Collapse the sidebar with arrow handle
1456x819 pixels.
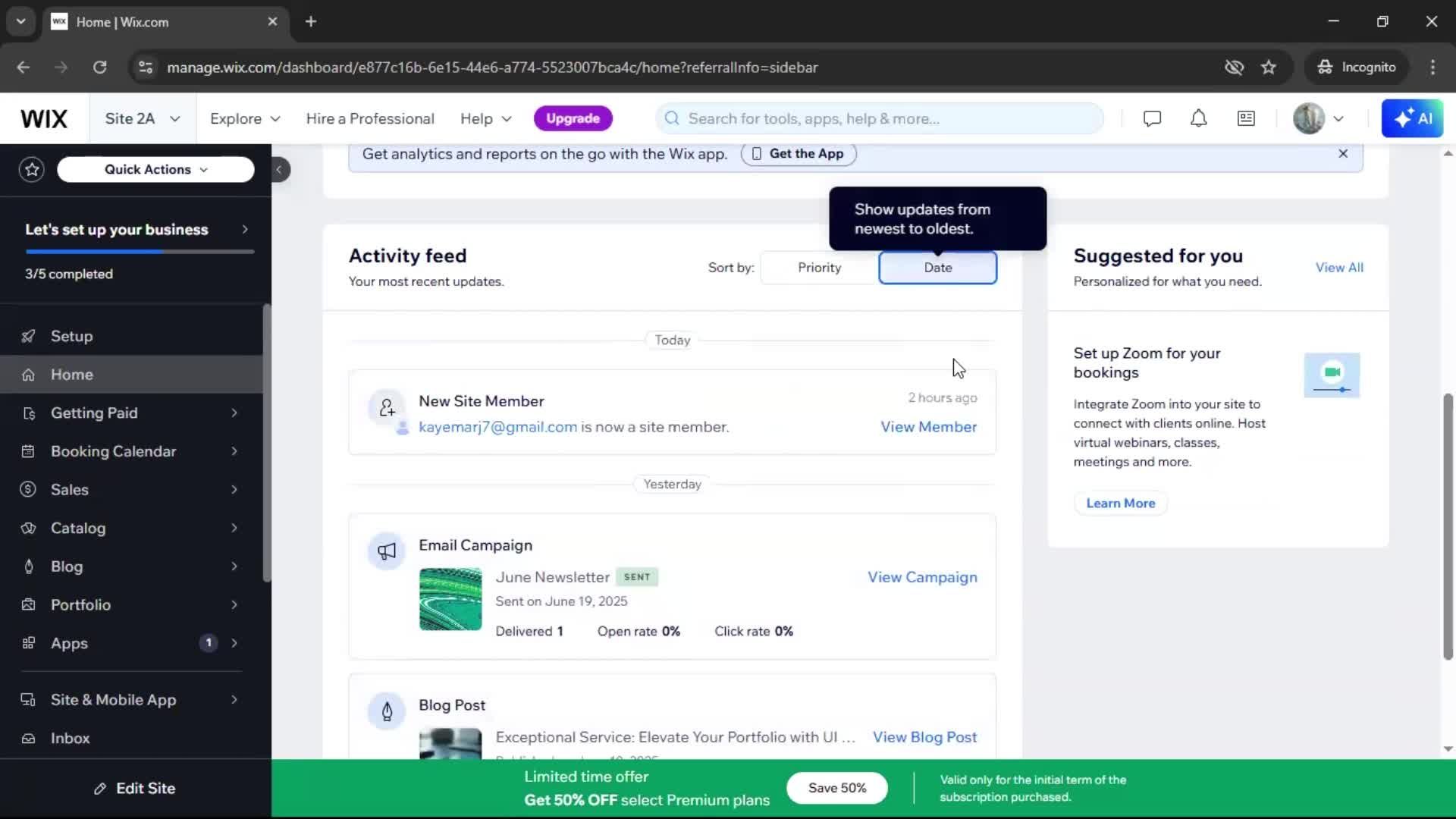pyautogui.click(x=279, y=169)
